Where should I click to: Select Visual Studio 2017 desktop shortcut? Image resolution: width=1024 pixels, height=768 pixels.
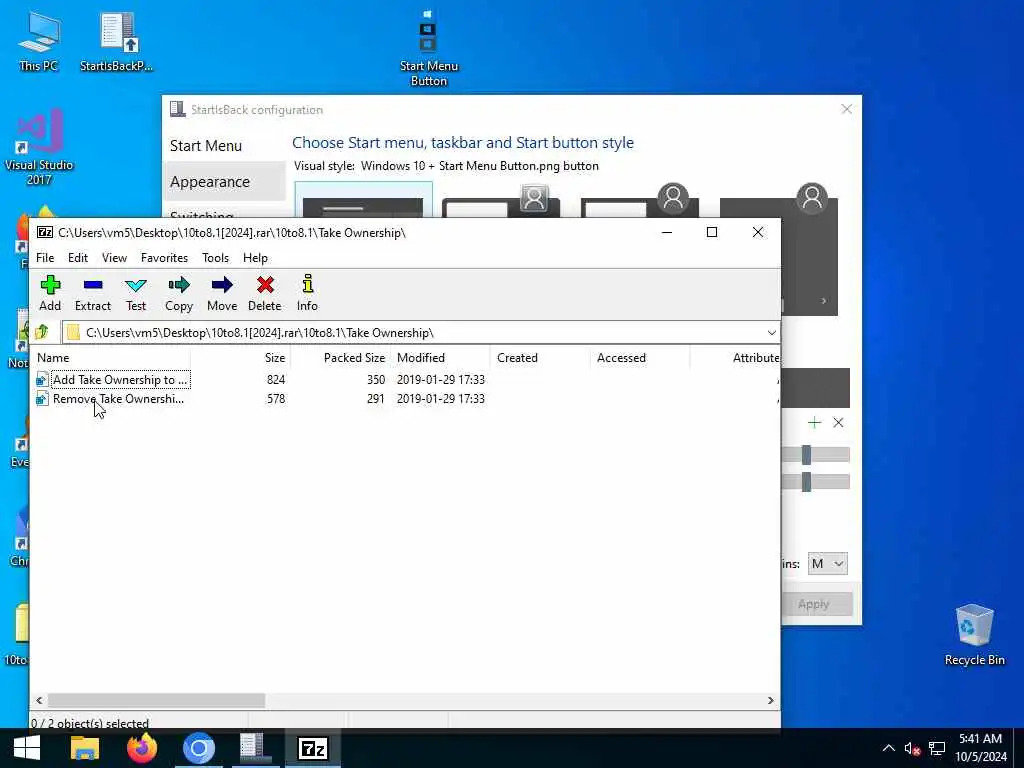tap(39, 148)
